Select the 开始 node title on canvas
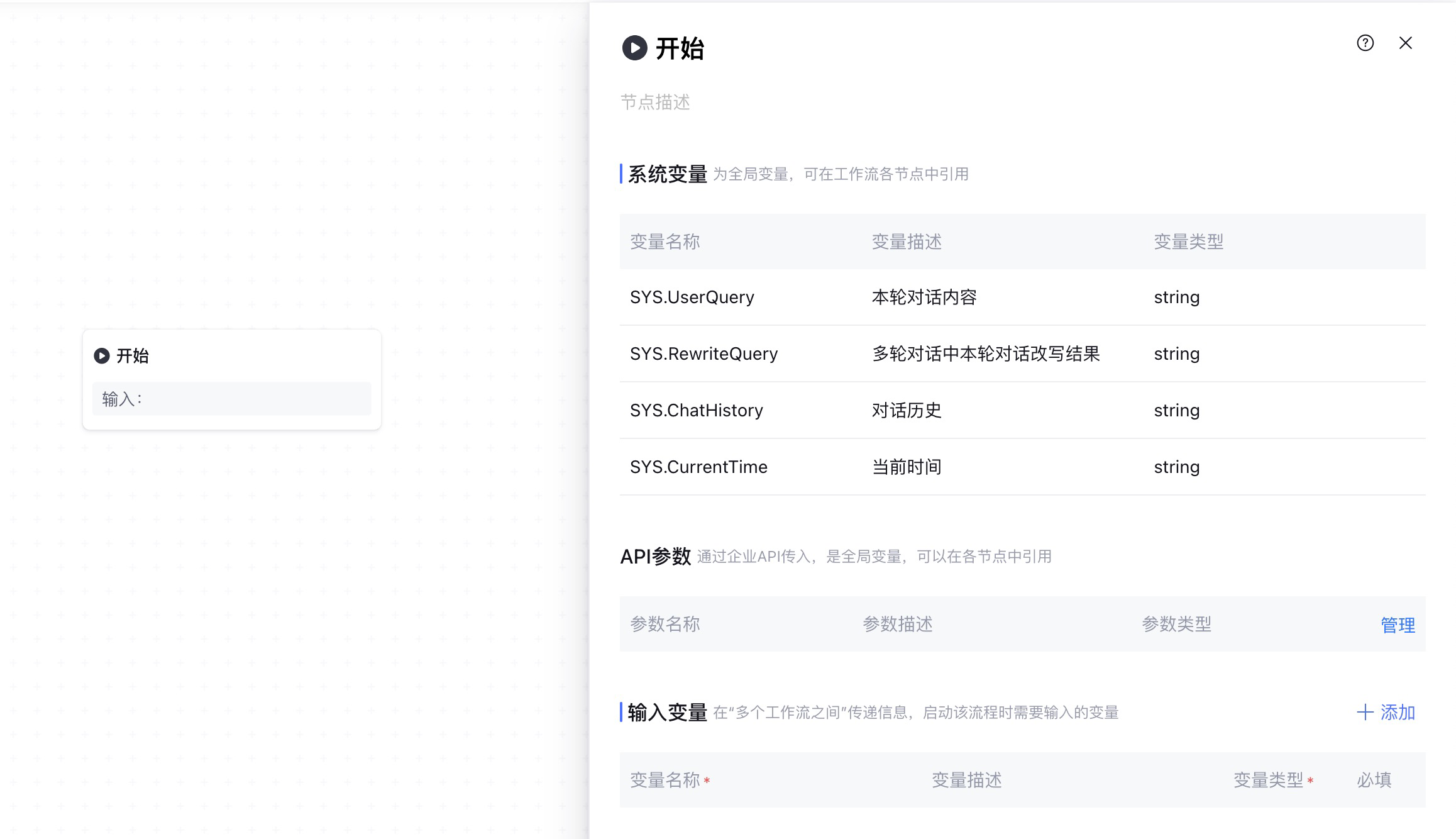1456x839 pixels. tap(133, 356)
